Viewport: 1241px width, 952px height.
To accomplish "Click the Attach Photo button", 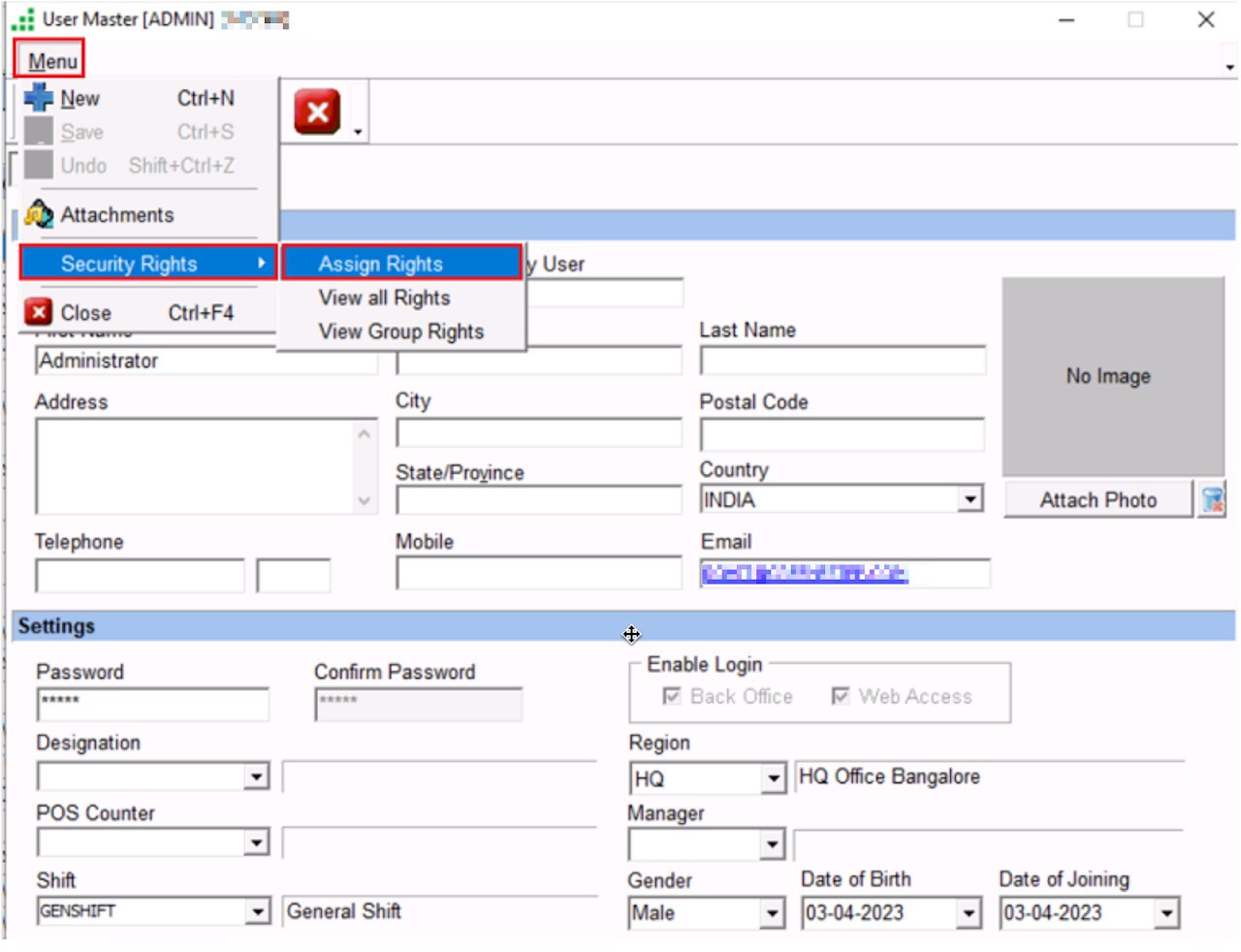I will 1098,500.
